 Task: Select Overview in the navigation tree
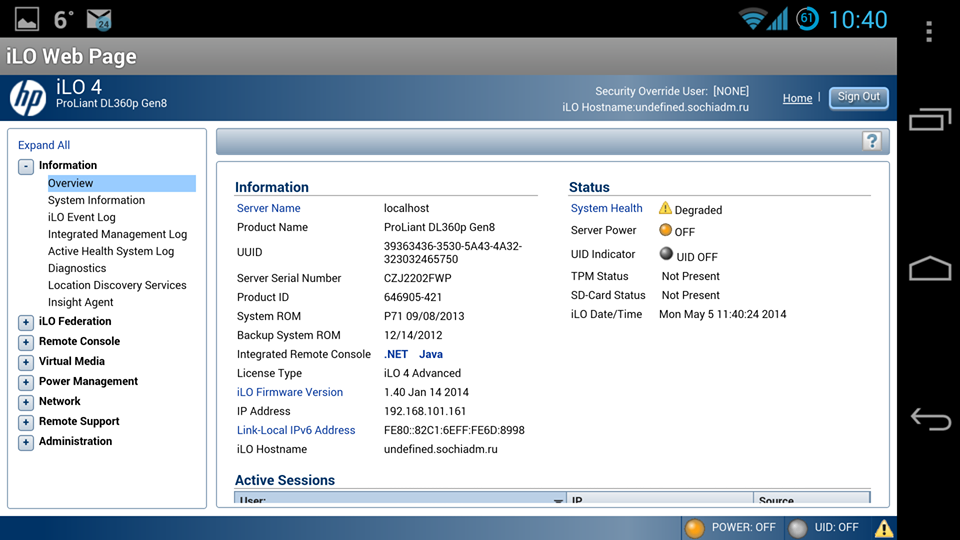[x=121, y=183]
